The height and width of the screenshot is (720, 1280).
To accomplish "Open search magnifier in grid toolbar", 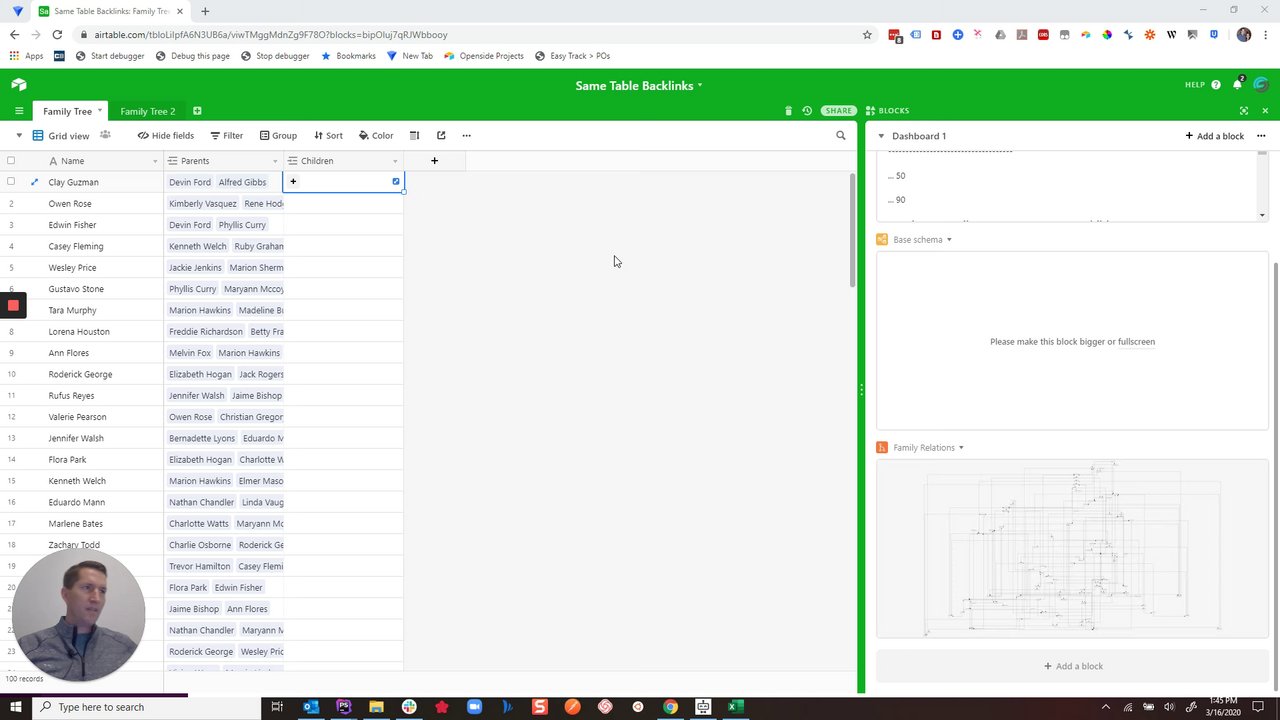I will [841, 136].
